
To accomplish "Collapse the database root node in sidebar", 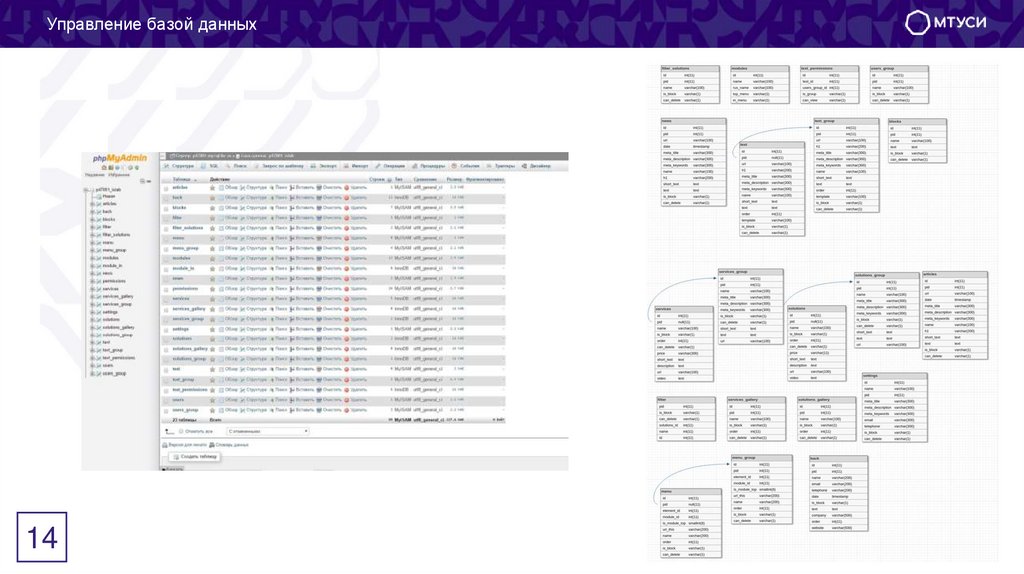I will (x=86, y=189).
